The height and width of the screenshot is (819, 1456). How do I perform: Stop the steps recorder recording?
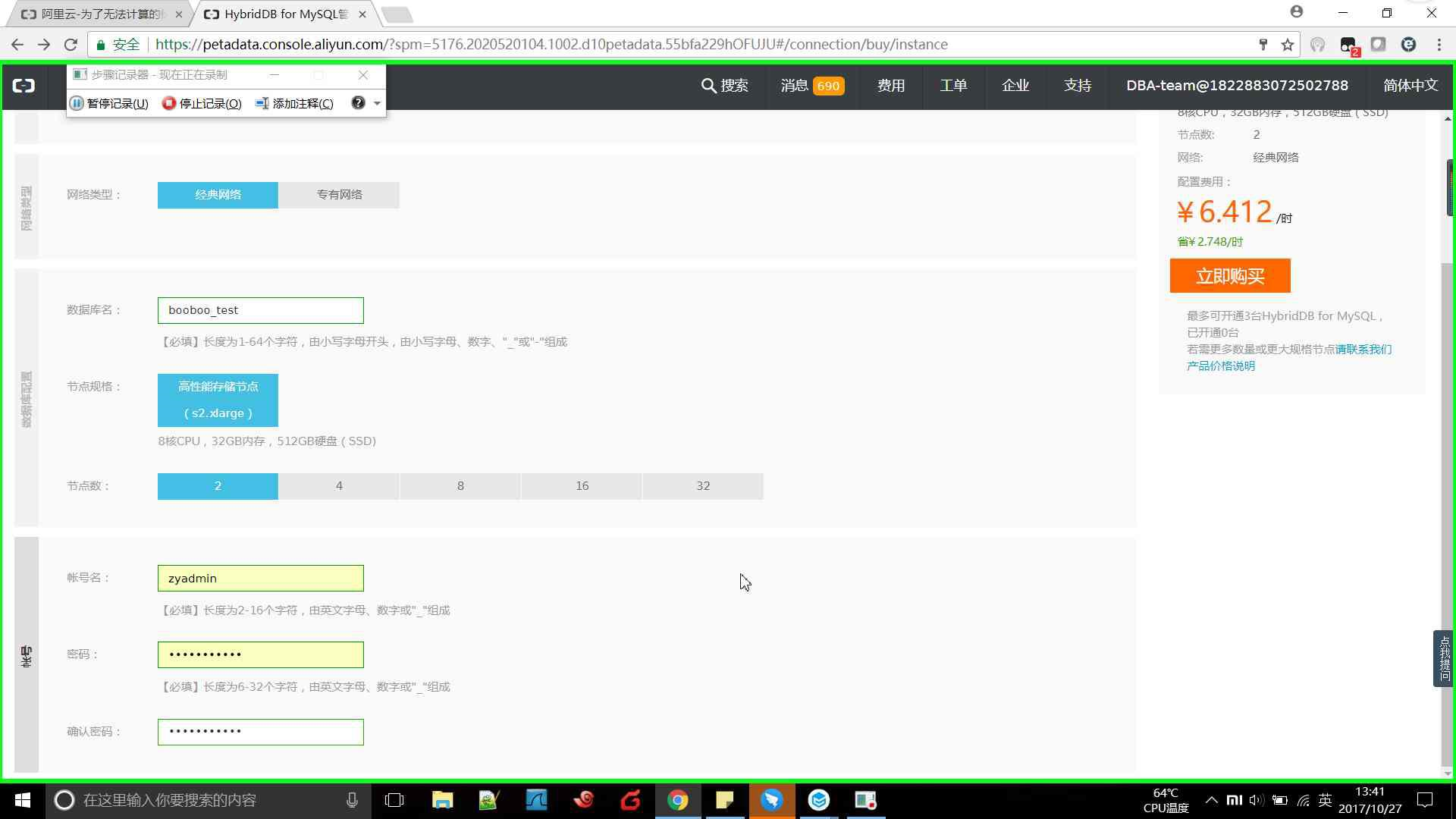tap(202, 103)
